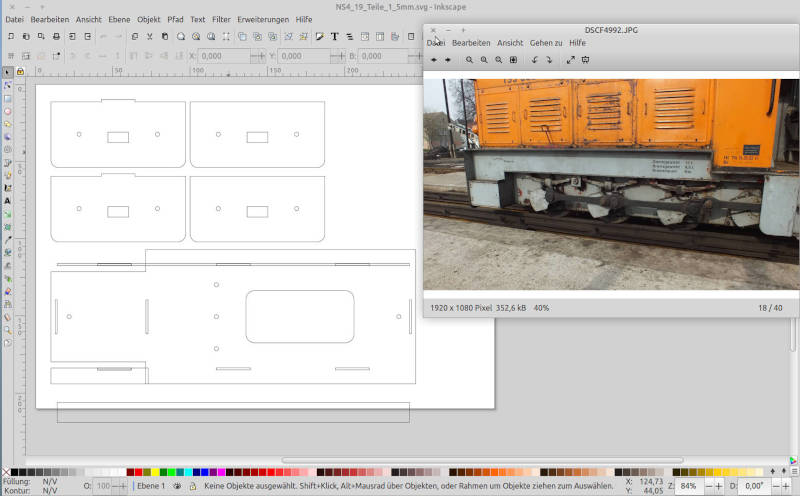The width and height of the screenshot is (800, 496).
Task: Rotate image clockwise in image viewer
Action: point(549,60)
